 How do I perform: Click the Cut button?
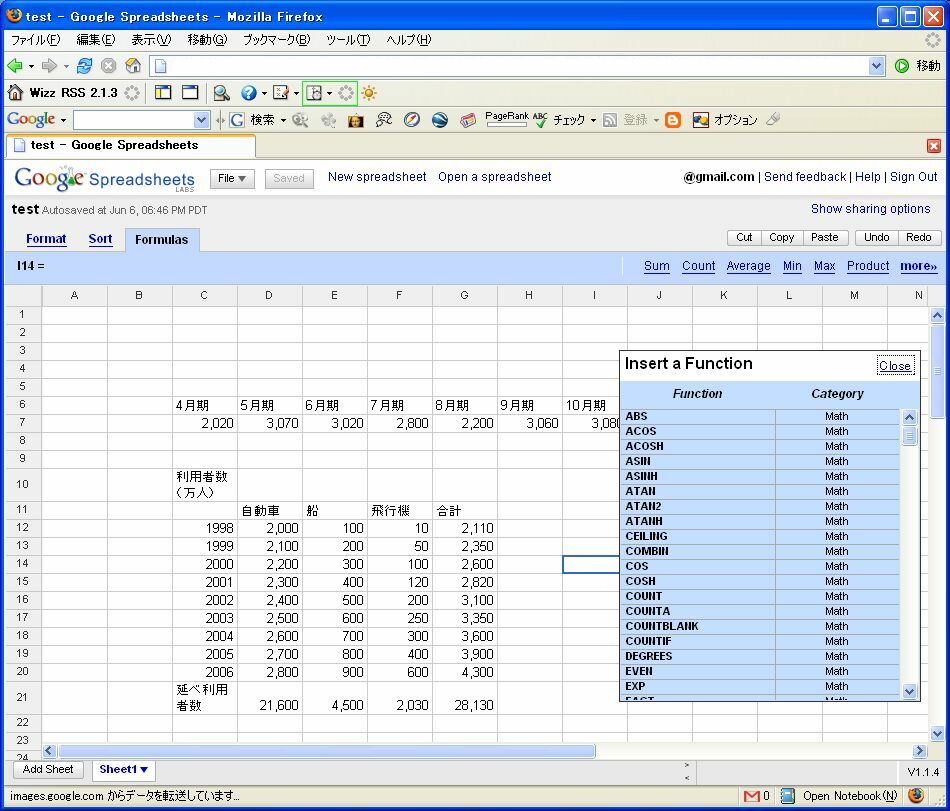coord(744,237)
